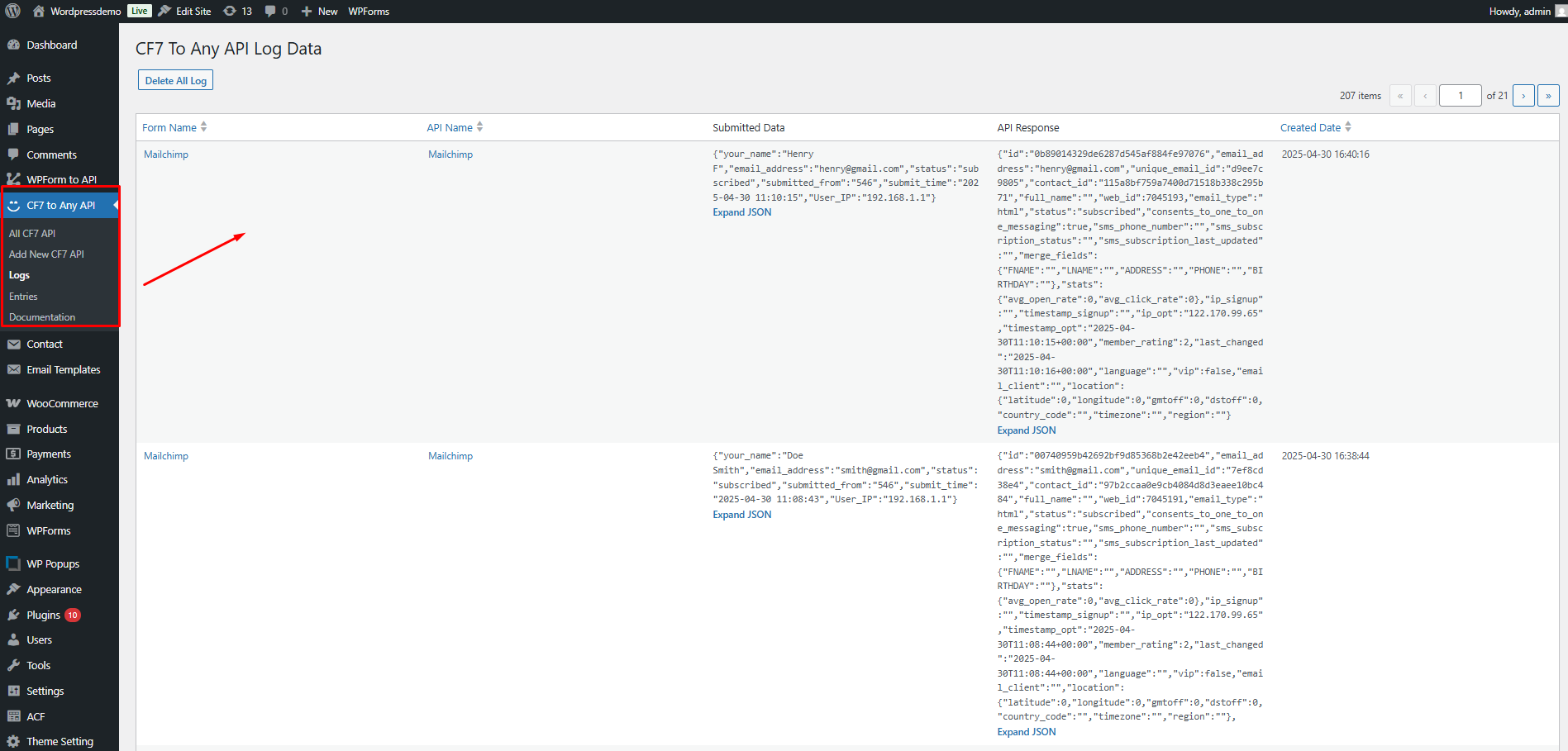The height and width of the screenshot is (751, 1568).
Task: Open Mailchimp API link in 16:40:16 row
Action: tap(450, 154)
